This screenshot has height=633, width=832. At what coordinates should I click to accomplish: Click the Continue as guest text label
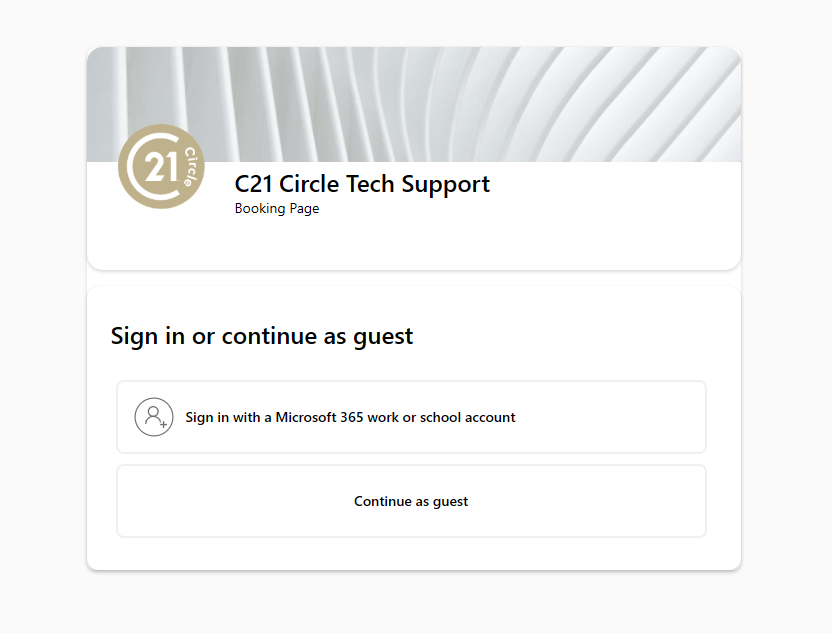point(411,501)
